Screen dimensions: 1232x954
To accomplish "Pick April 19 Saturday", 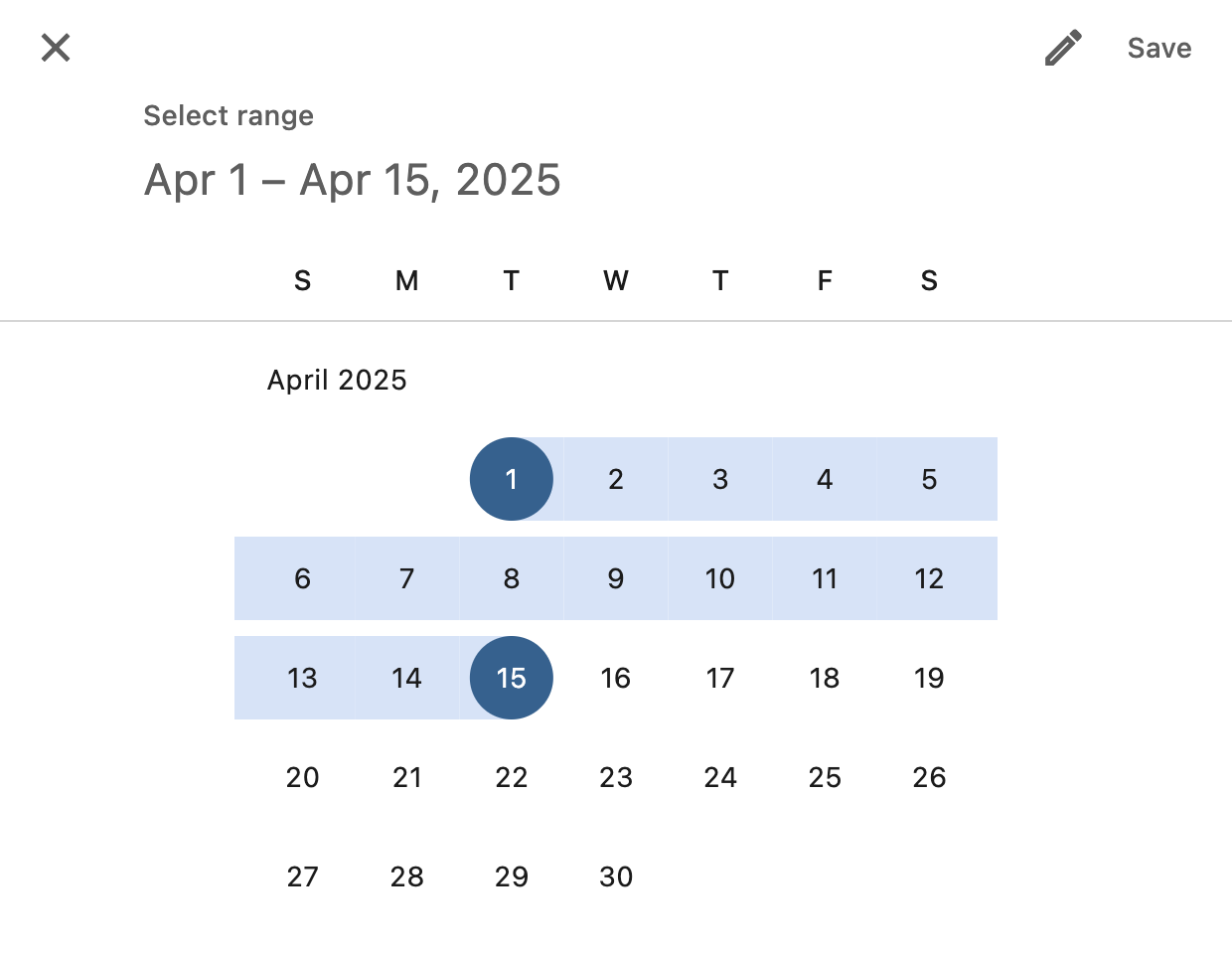I will pyautogui.click(x=929, y=678).
